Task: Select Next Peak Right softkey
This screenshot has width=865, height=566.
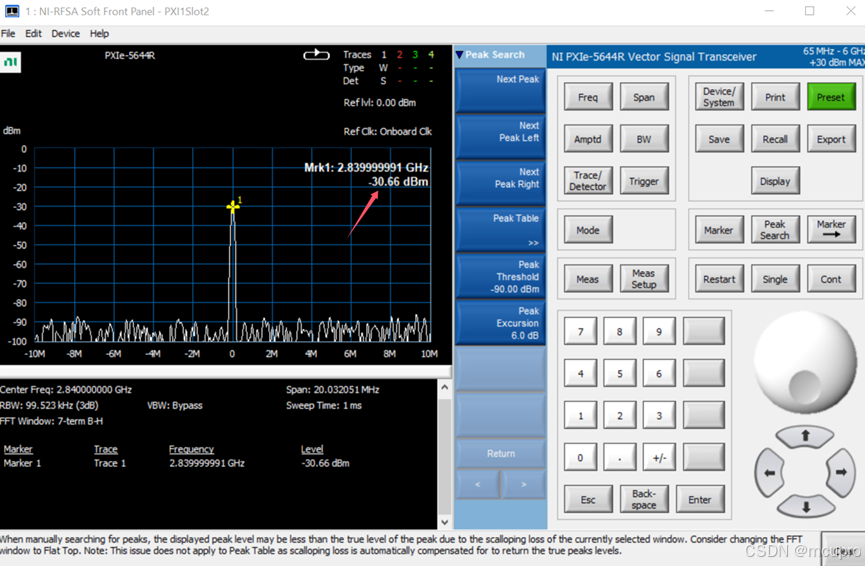Action: click(x=500, y=184)
